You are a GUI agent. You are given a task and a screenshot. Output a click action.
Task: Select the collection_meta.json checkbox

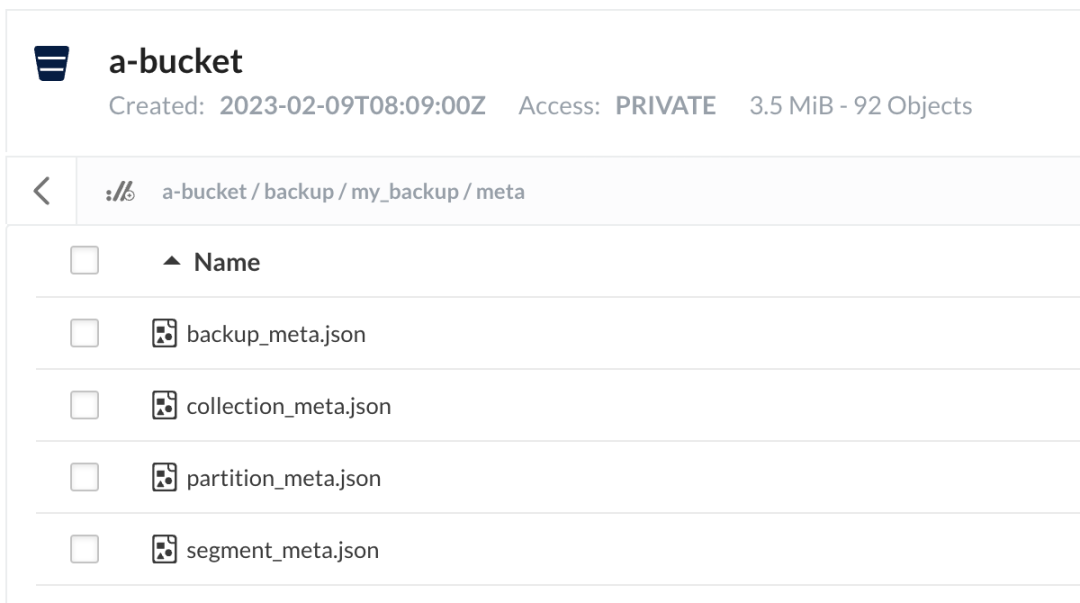pos(84,406)
